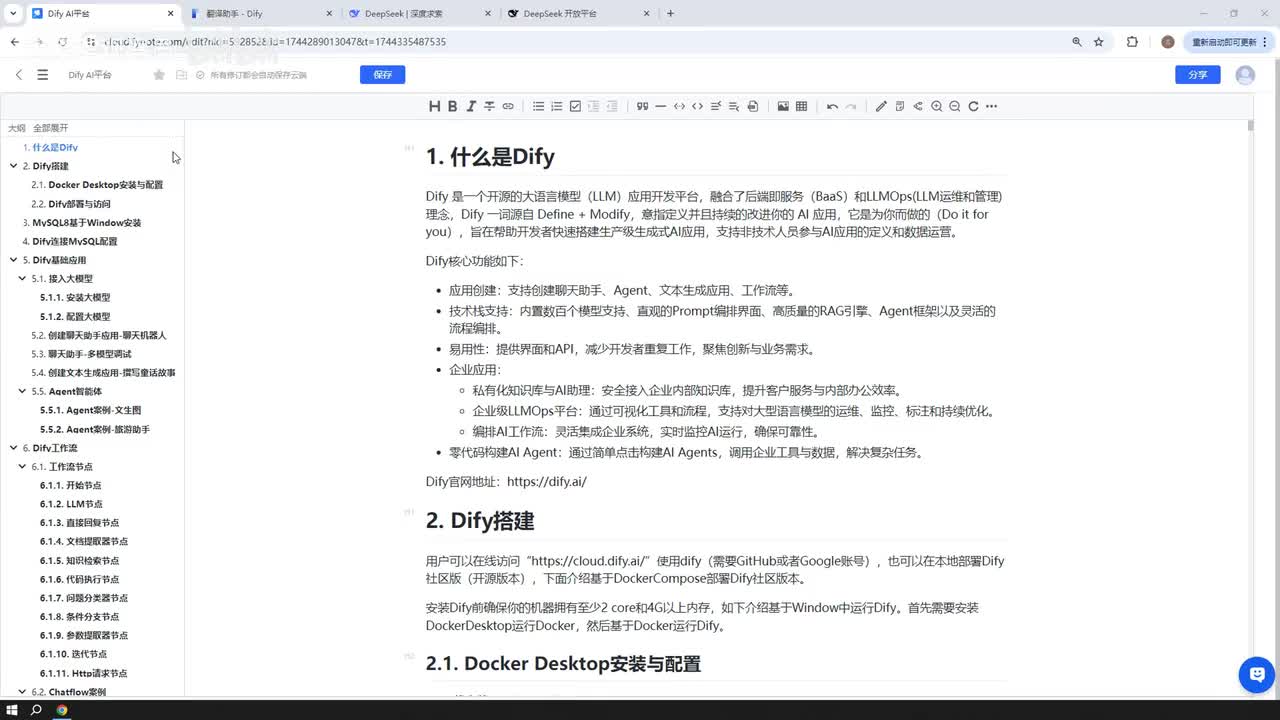Switch to DeepSeek 开放平台 browser tab
The height and width of the screenshot is (720, 1280).
(577, 14)
